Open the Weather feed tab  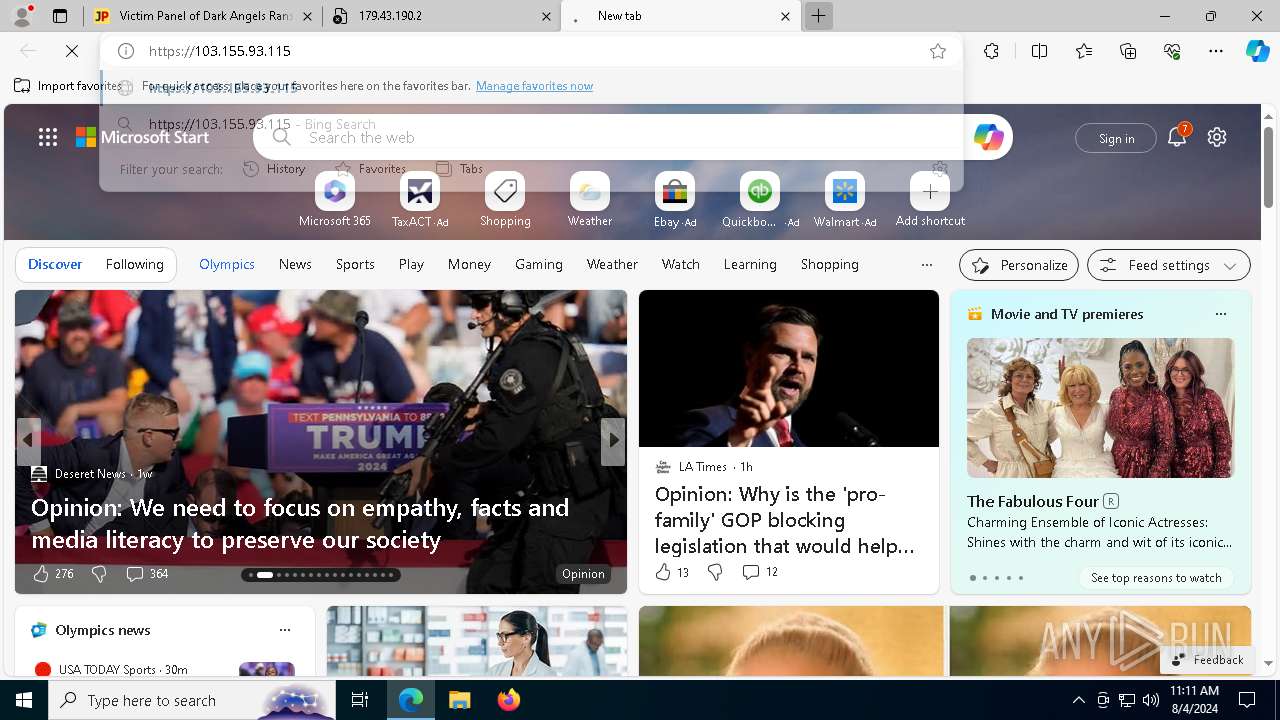click(x=612, y=264)
